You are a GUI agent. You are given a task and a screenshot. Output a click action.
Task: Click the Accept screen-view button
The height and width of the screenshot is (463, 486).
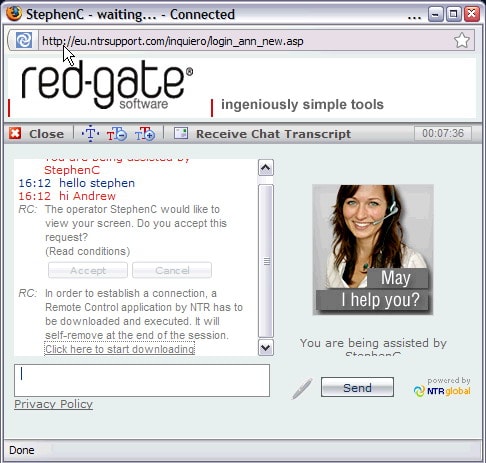[88, 270]
